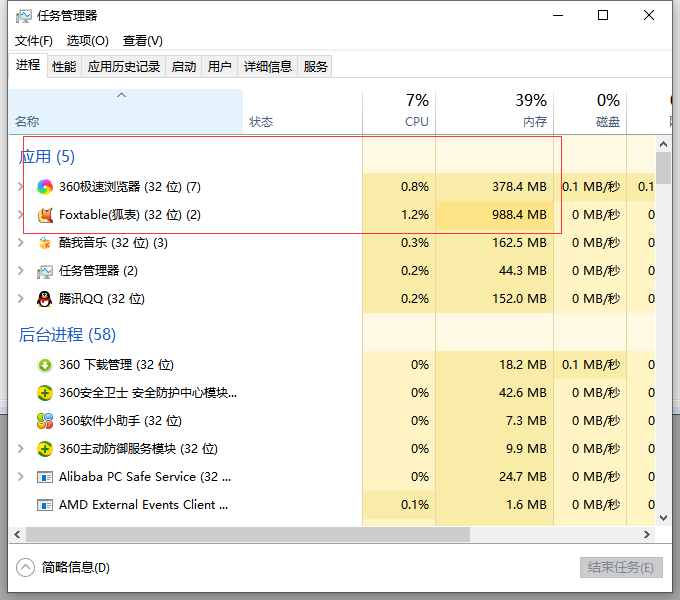Screen dimensions: 680x600
Task: Click the 360安全卫士 shield icon
Action: click(x=45, y=393)
